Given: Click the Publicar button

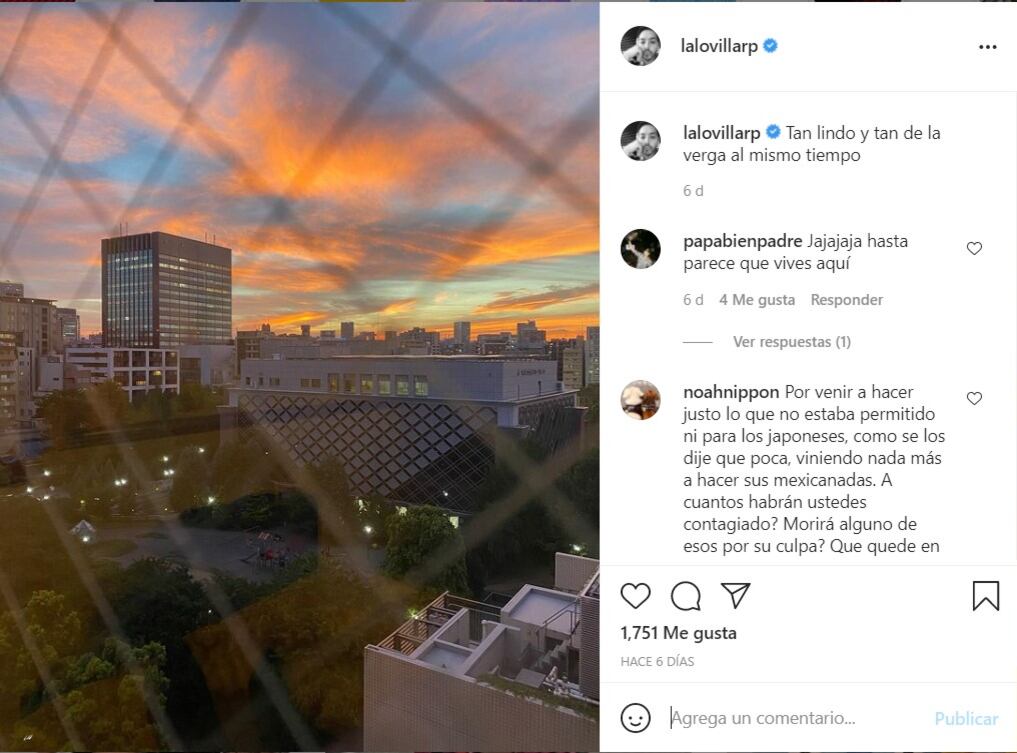Looking at the screenshot, I should (966, 719).
